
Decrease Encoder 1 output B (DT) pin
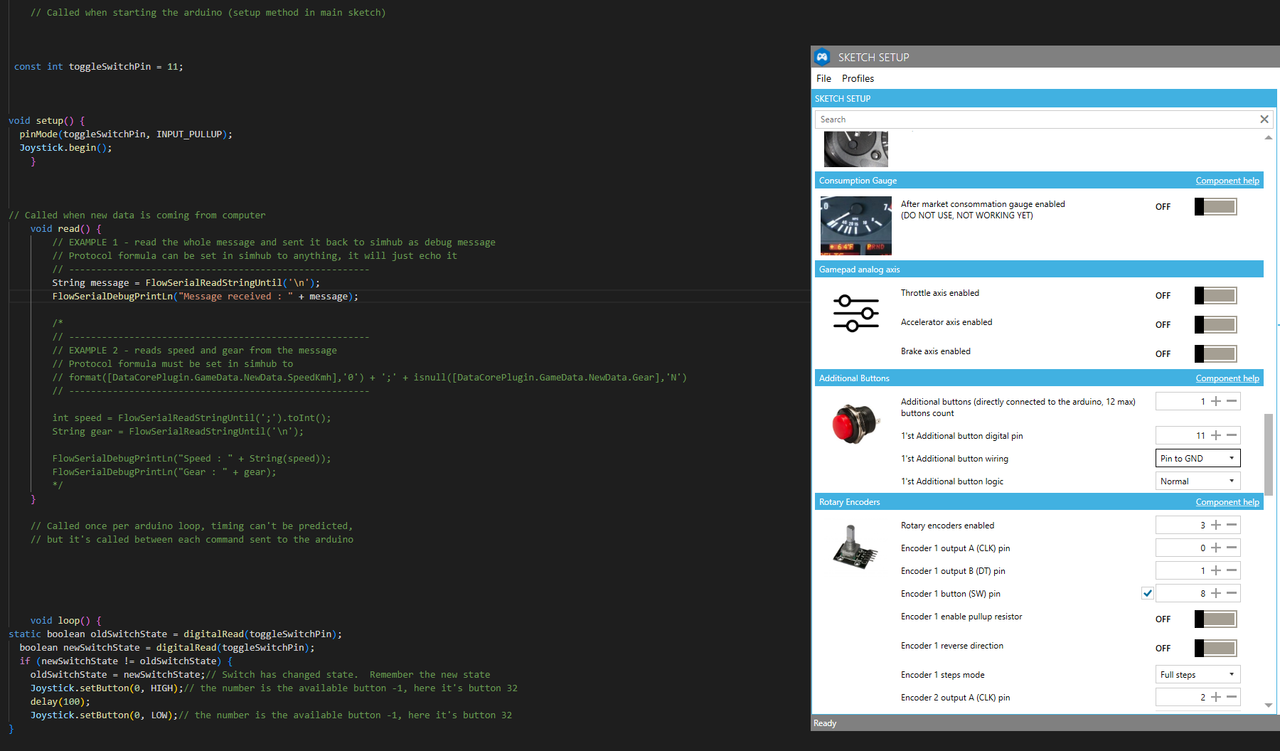click(1232, 571)
